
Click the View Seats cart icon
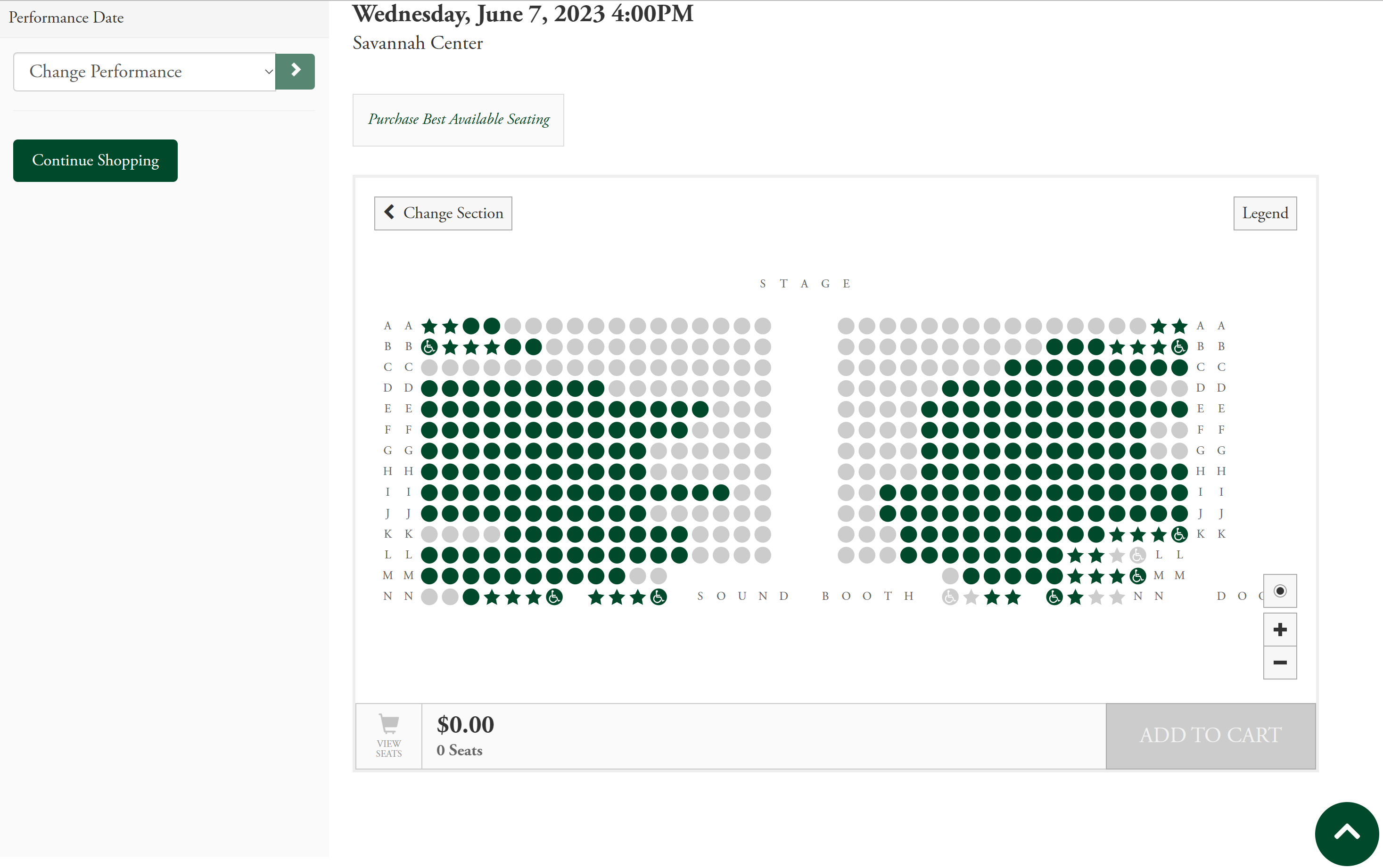tap(389, 736)
